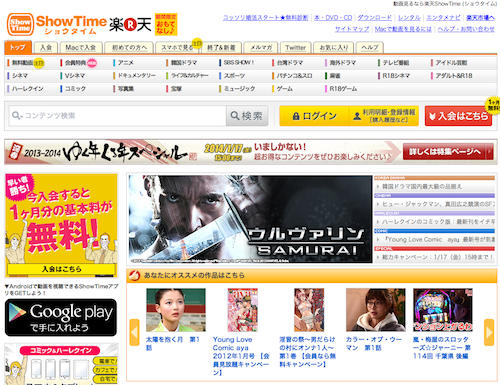Open the お気に入り tab
The height and width of the screenshot is (385, 500).
334,48
